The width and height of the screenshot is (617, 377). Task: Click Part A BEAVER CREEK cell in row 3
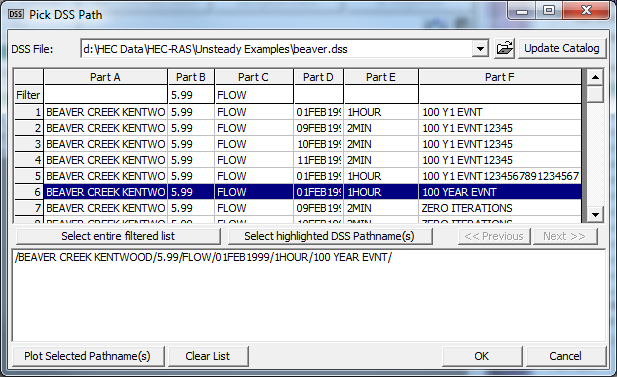(x=105, y=144)
